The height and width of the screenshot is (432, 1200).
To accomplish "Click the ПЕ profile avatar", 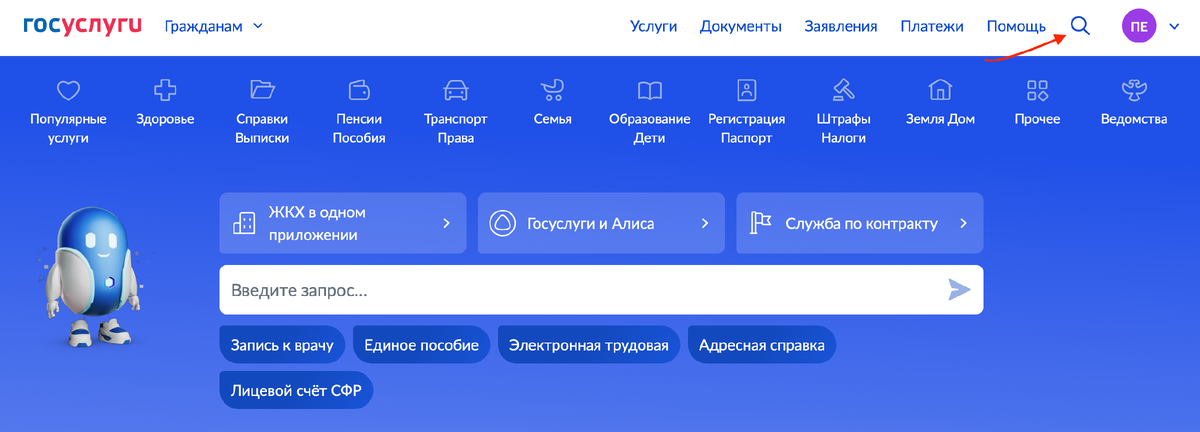I will [x=1139, y=27].
